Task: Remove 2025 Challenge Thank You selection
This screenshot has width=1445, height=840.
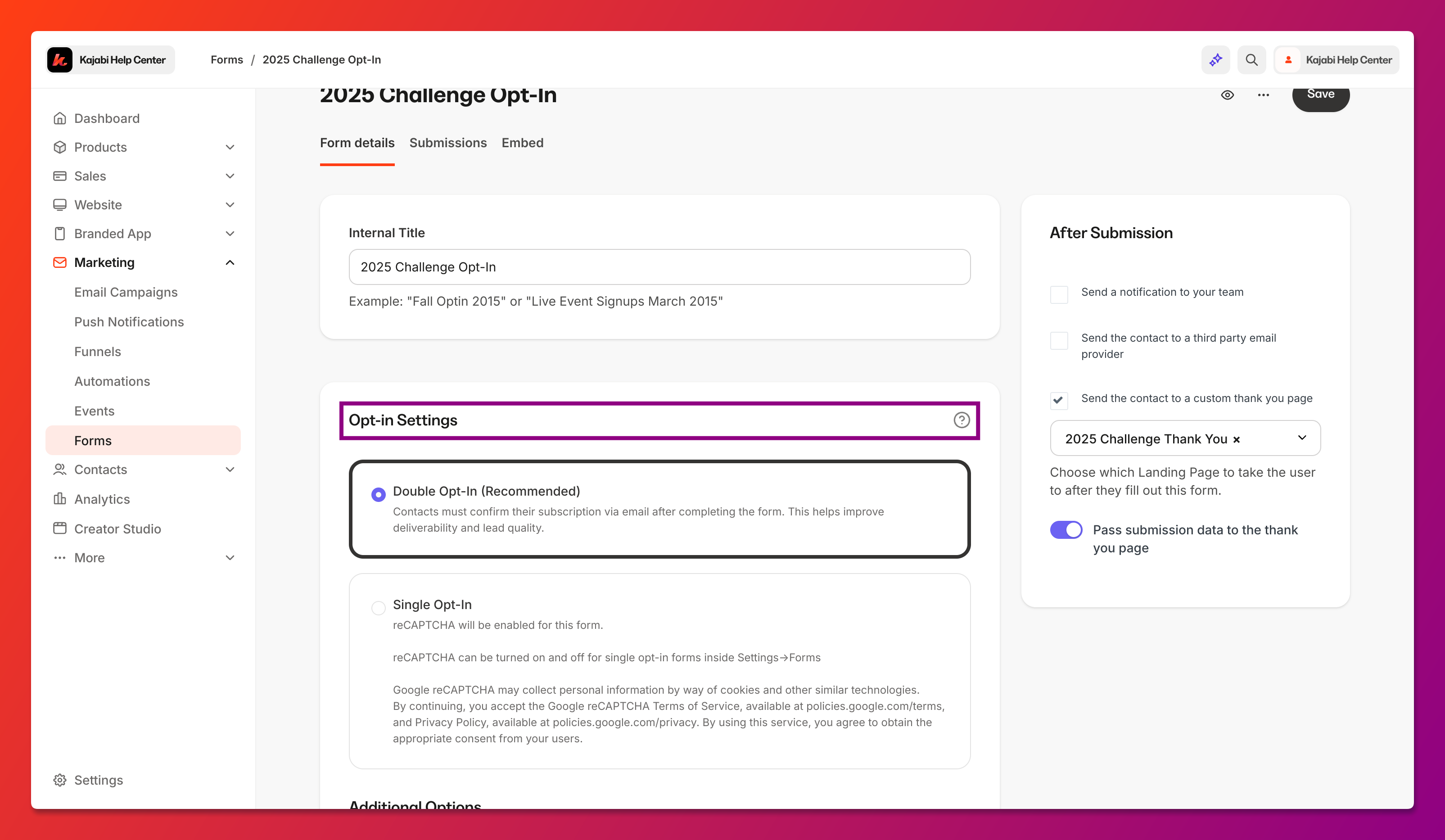Action: (x=1237, y=440)
